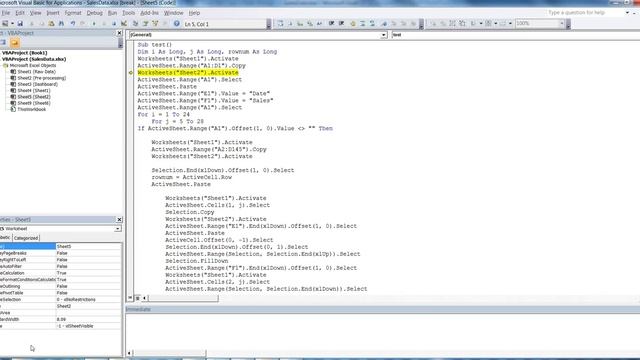This screenshot has height=360, width=640.
Task: Click the Complete Word icon in the Edit toolbar
Action: (x=319, y=24)
